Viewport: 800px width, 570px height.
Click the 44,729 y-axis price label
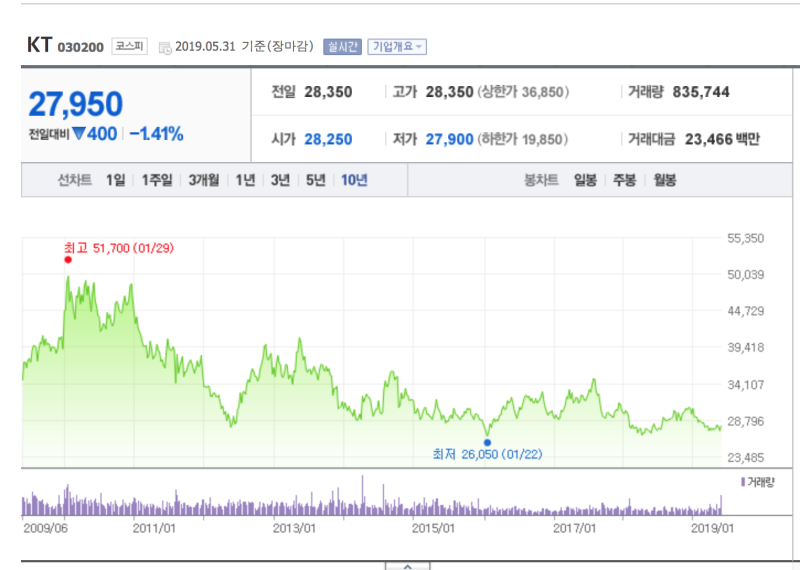[745, 311]
